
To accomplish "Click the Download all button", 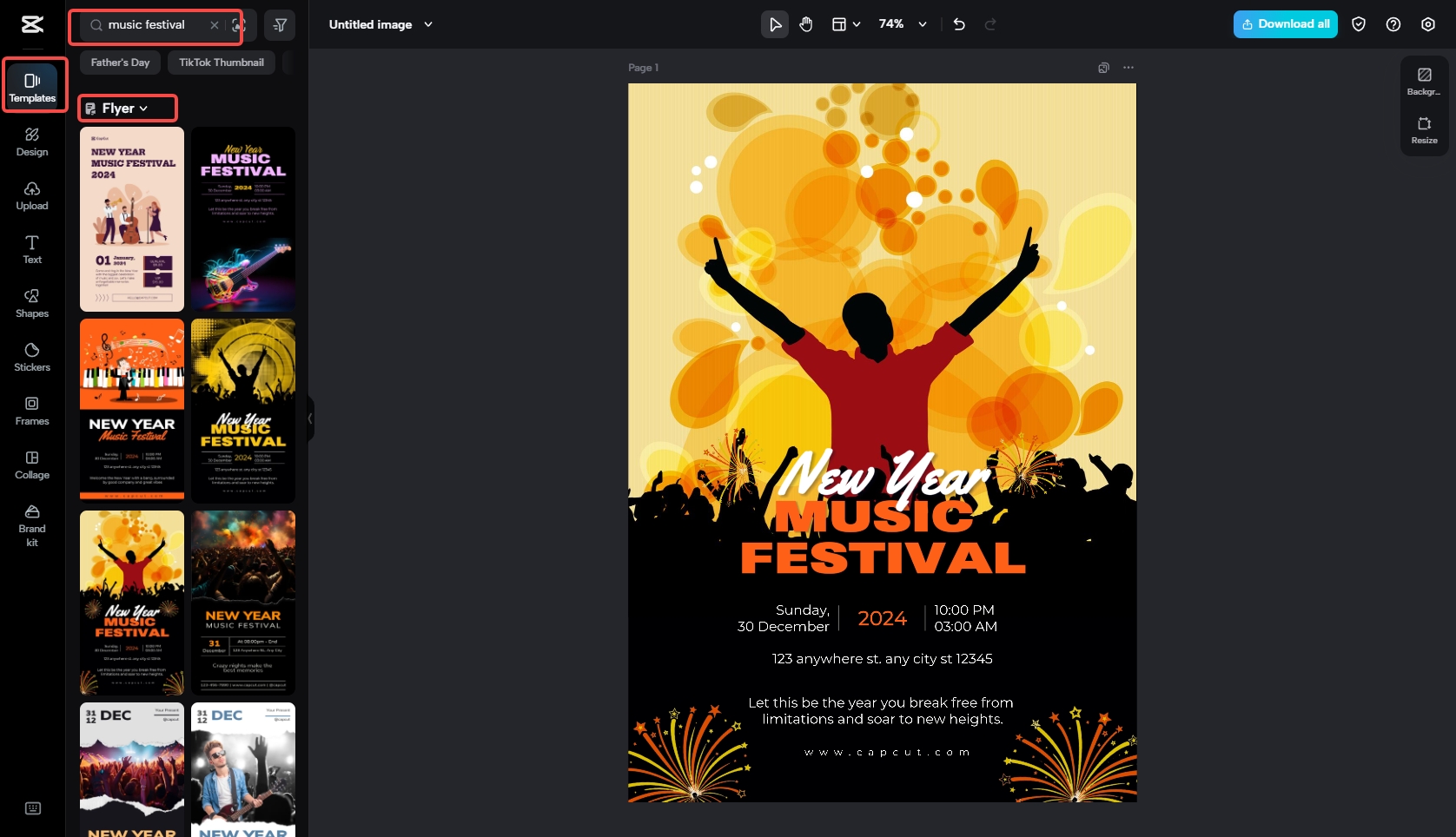I will tap(1285, 24).
